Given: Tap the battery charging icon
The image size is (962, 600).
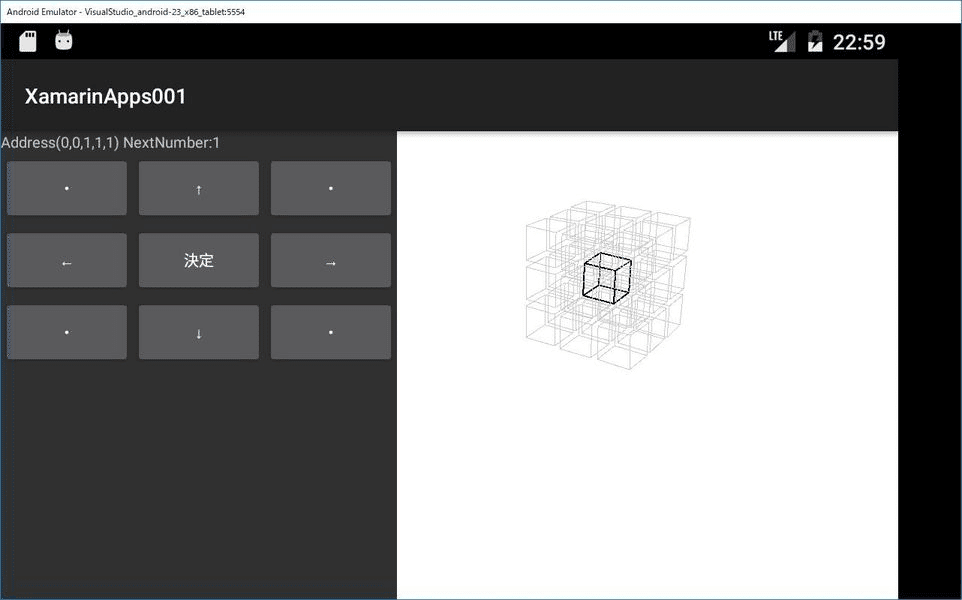Looking at the screenshot, I should point(815,41).
